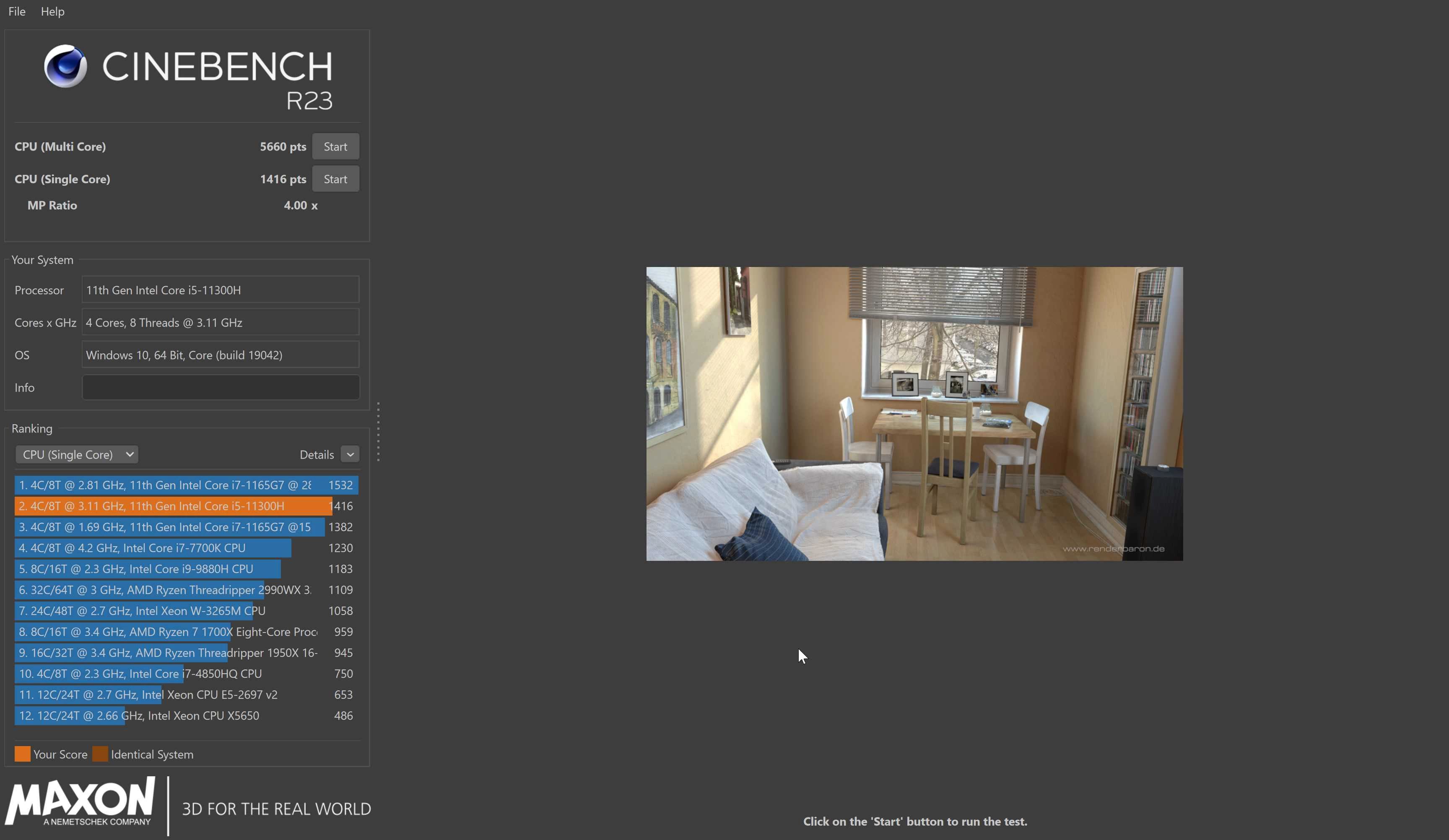Viewport: 1449px width, 840px height.
Task: Click the orange Your Score legend swatch
Action: 22,754
